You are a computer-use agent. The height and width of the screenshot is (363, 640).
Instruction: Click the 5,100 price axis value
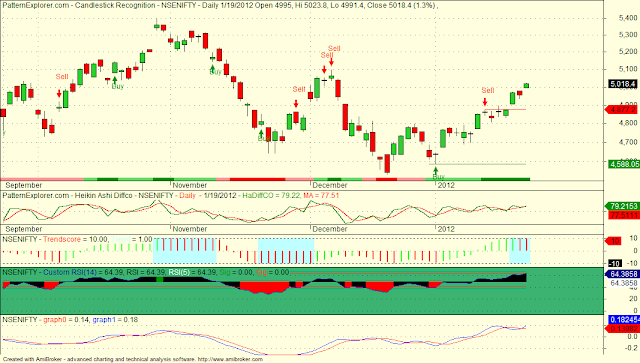point(628,69)
